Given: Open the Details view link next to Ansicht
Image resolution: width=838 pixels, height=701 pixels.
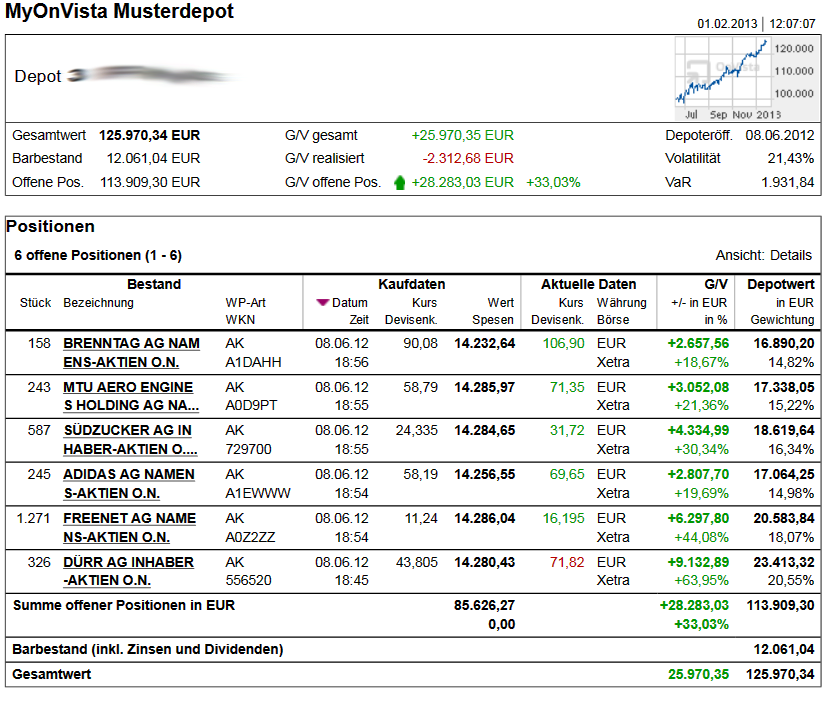Looking at the screenshot, I should pos(791,255).
